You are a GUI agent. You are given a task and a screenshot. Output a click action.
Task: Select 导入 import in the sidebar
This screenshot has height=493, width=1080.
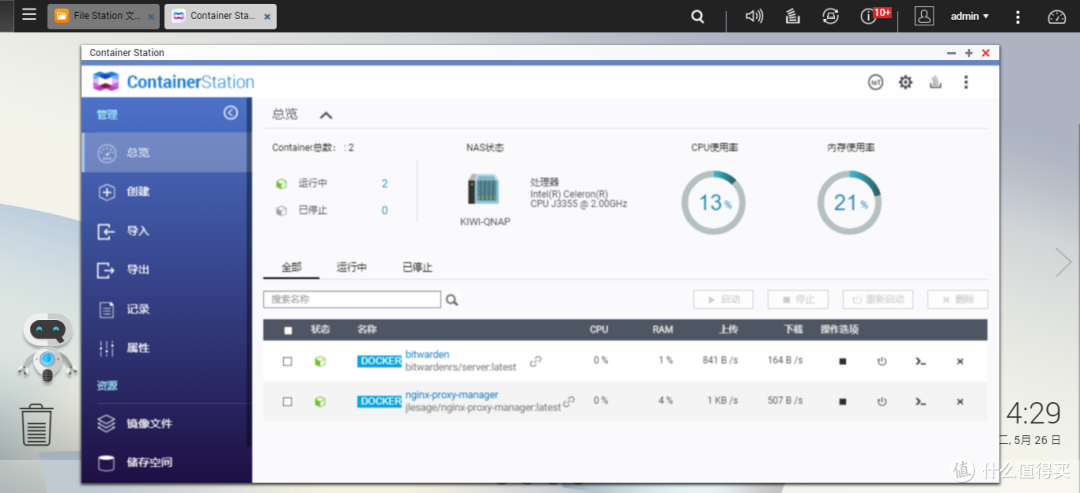165,231
